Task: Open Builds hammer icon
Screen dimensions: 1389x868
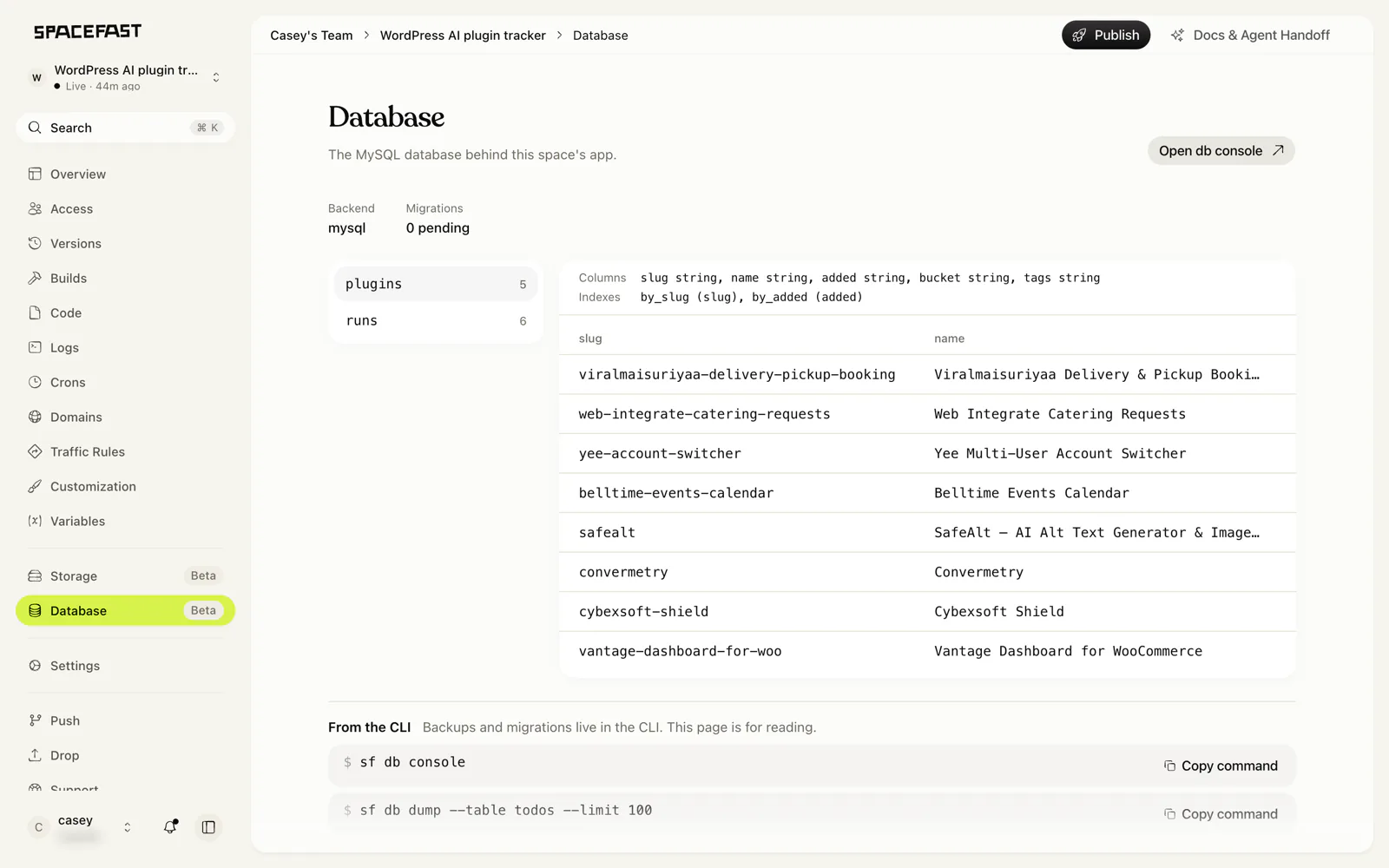Action: point(35,278)
